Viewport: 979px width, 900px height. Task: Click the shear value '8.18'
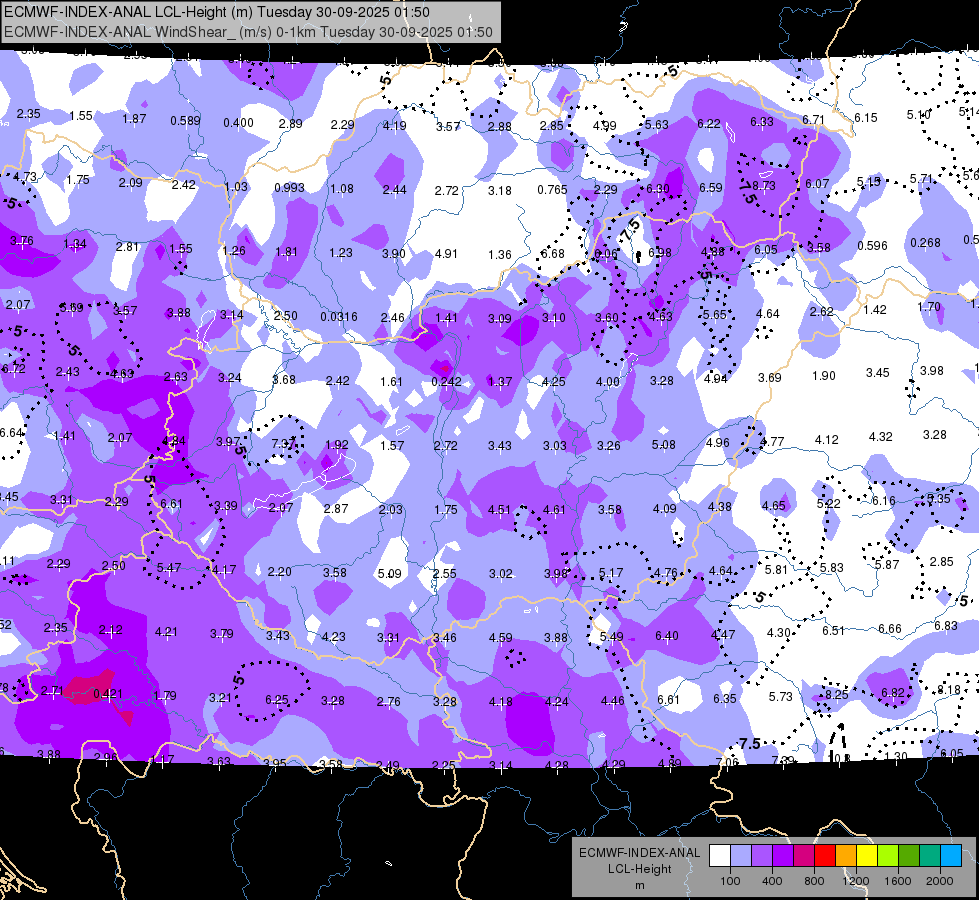pyautogui.click(x=949, y=690)
